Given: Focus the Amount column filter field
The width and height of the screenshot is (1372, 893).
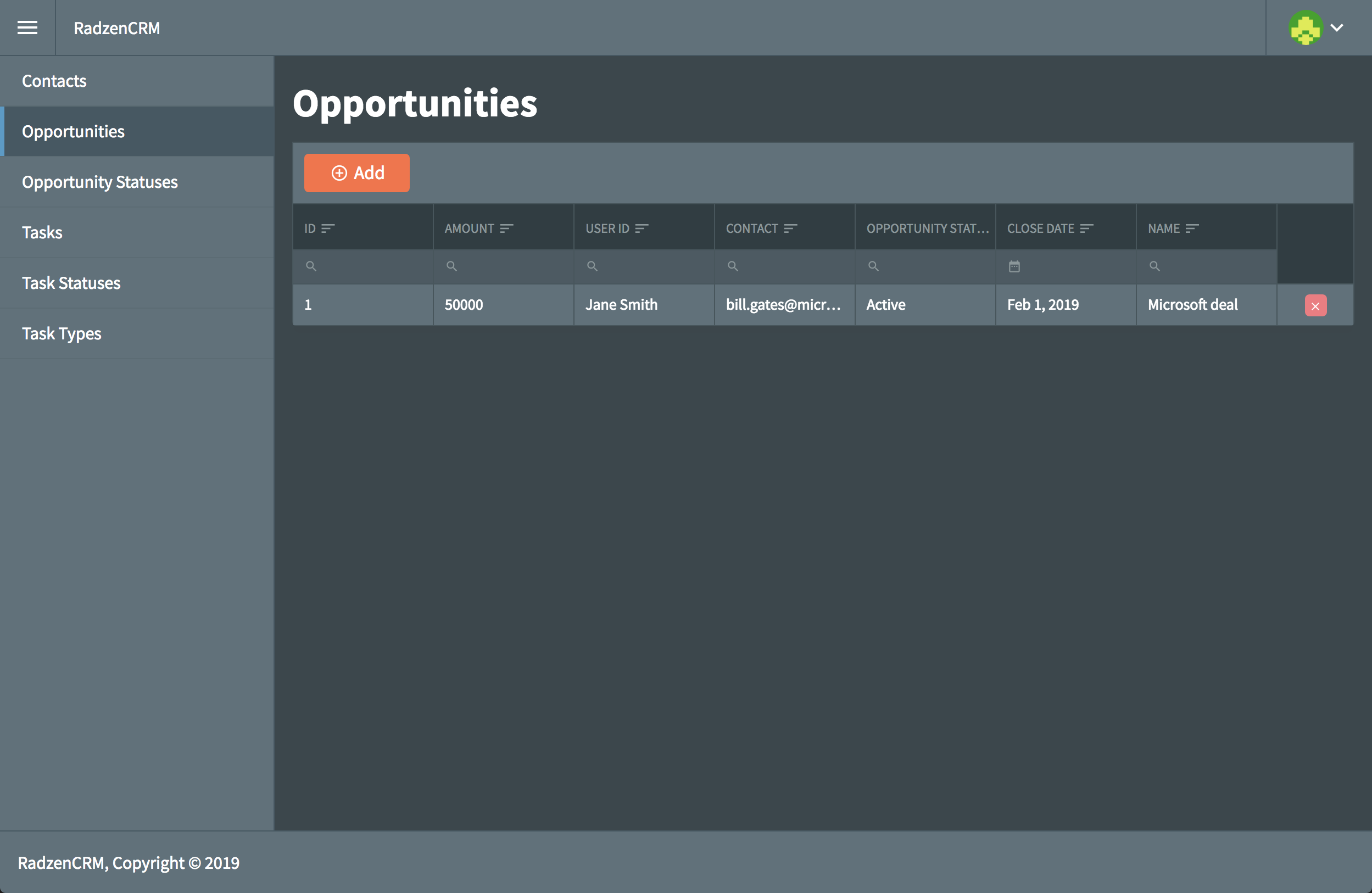Looking at the screenshot, I should tap(503, 266).
